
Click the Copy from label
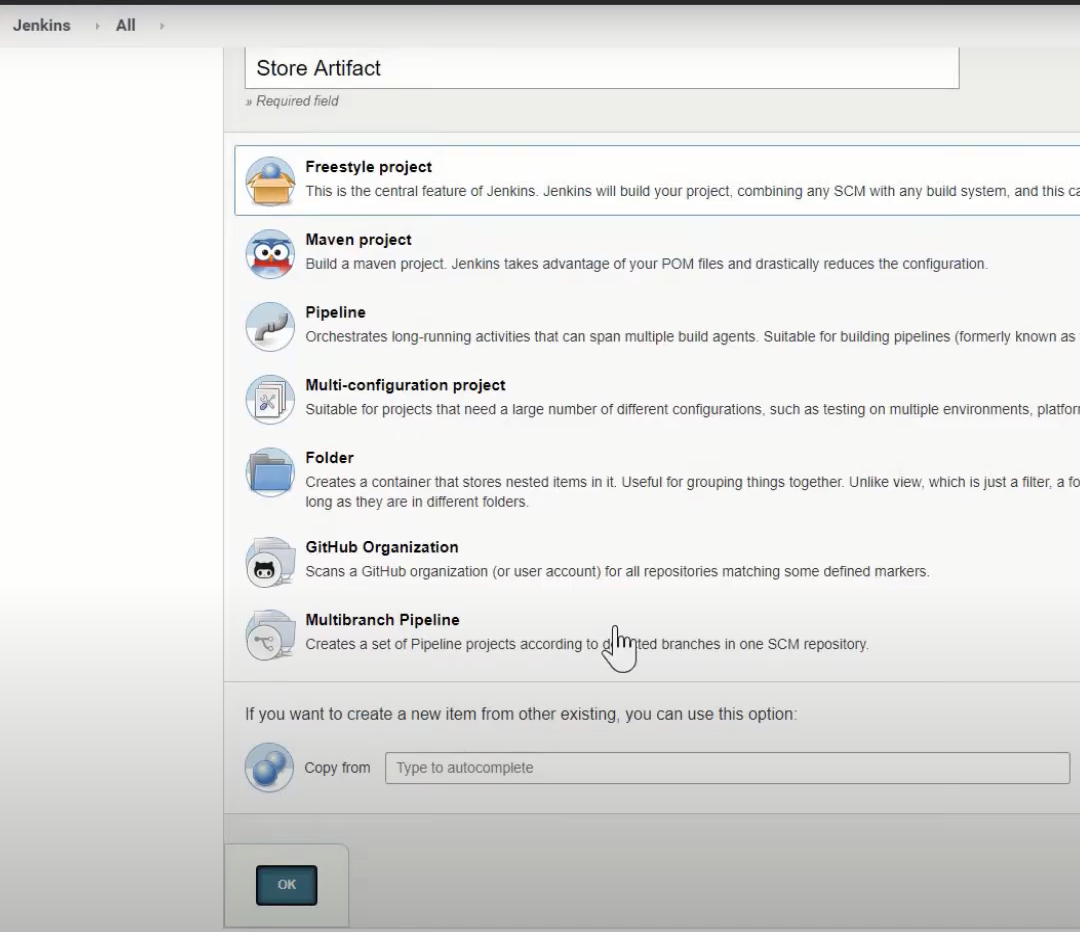(x=338, y=767)
